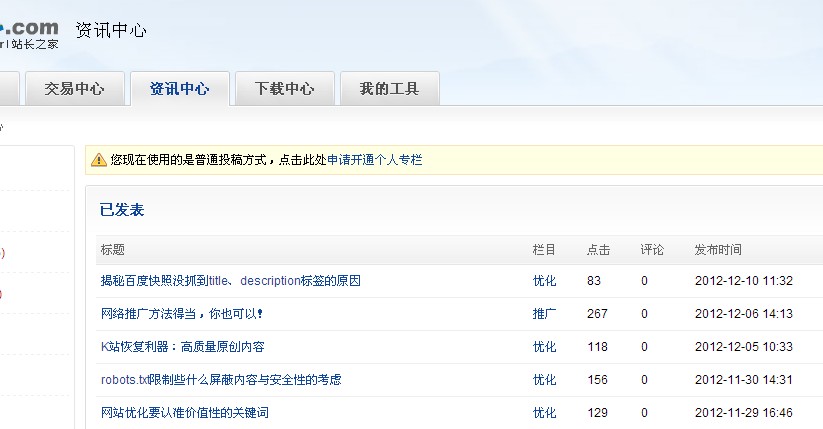
Task: Click 优化 category beside 网站优化要认准价值性的关键词
Action: pos(544,413)
